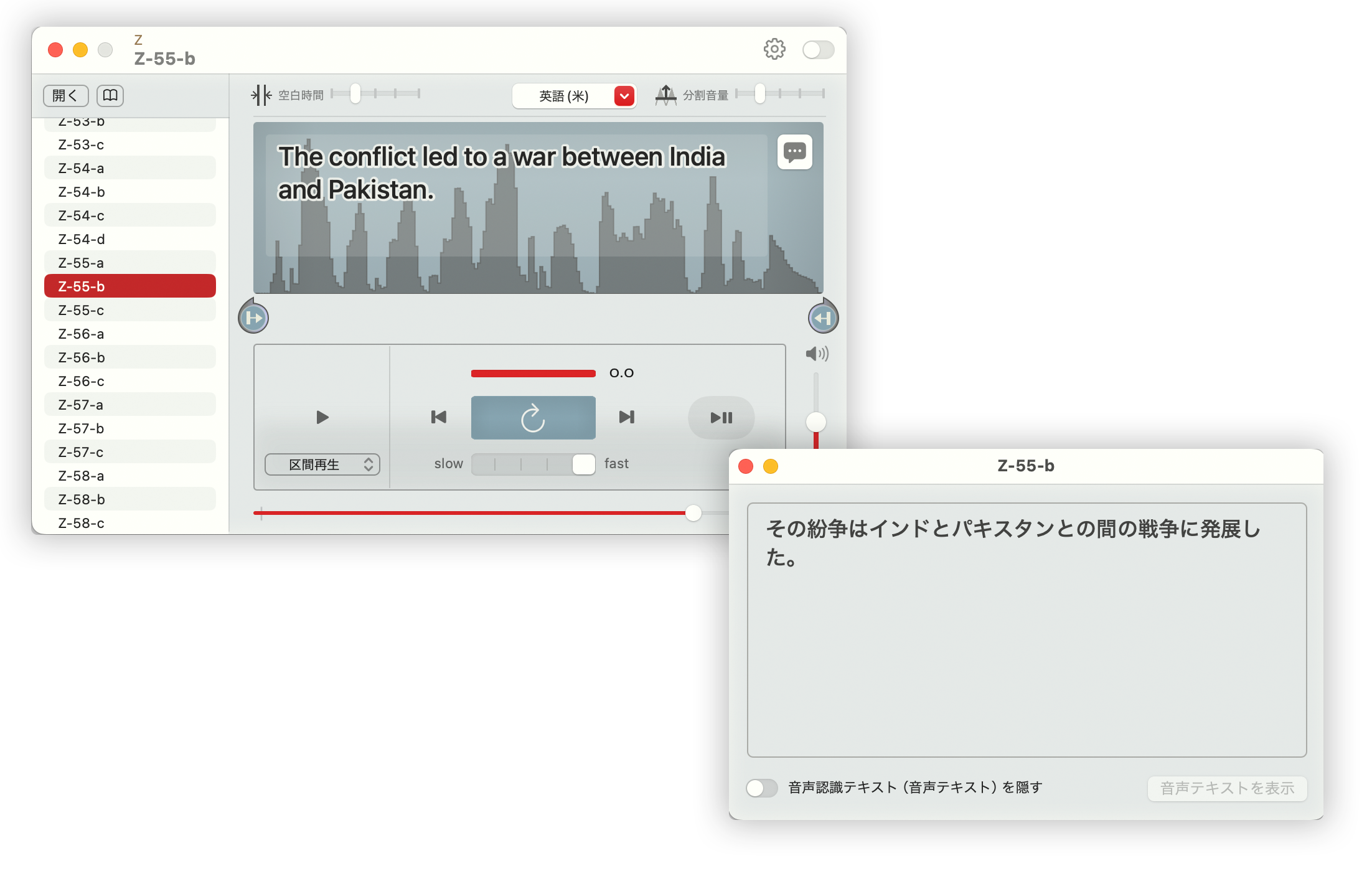Viewport: 1372px width, 871px height.
Task: Click the 空白時間 silence gap icon
Action: [261, 95]
